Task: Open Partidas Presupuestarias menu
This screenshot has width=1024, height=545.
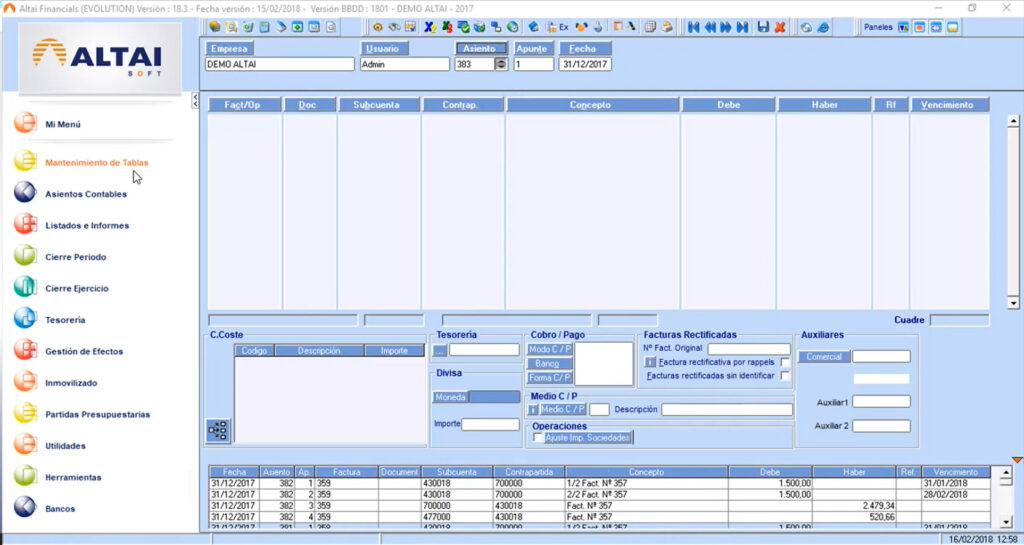Action: (x=97, y=414)
